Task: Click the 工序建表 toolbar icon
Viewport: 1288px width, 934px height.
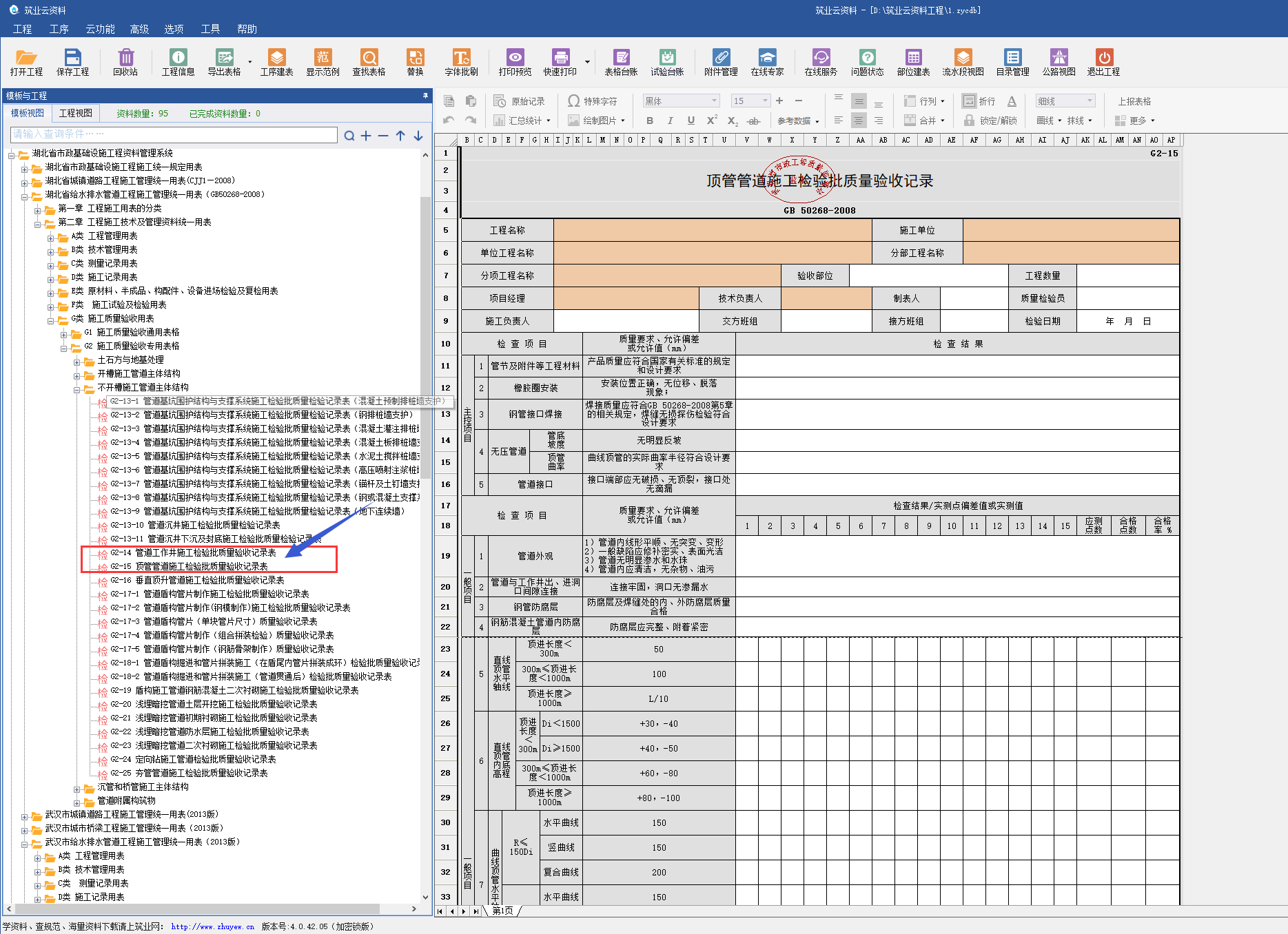Action: coord(276,62)
